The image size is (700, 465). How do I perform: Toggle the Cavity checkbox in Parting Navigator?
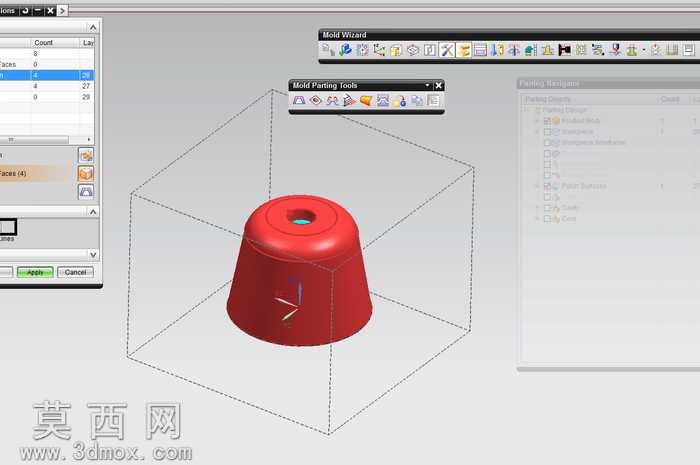[547, 208]
